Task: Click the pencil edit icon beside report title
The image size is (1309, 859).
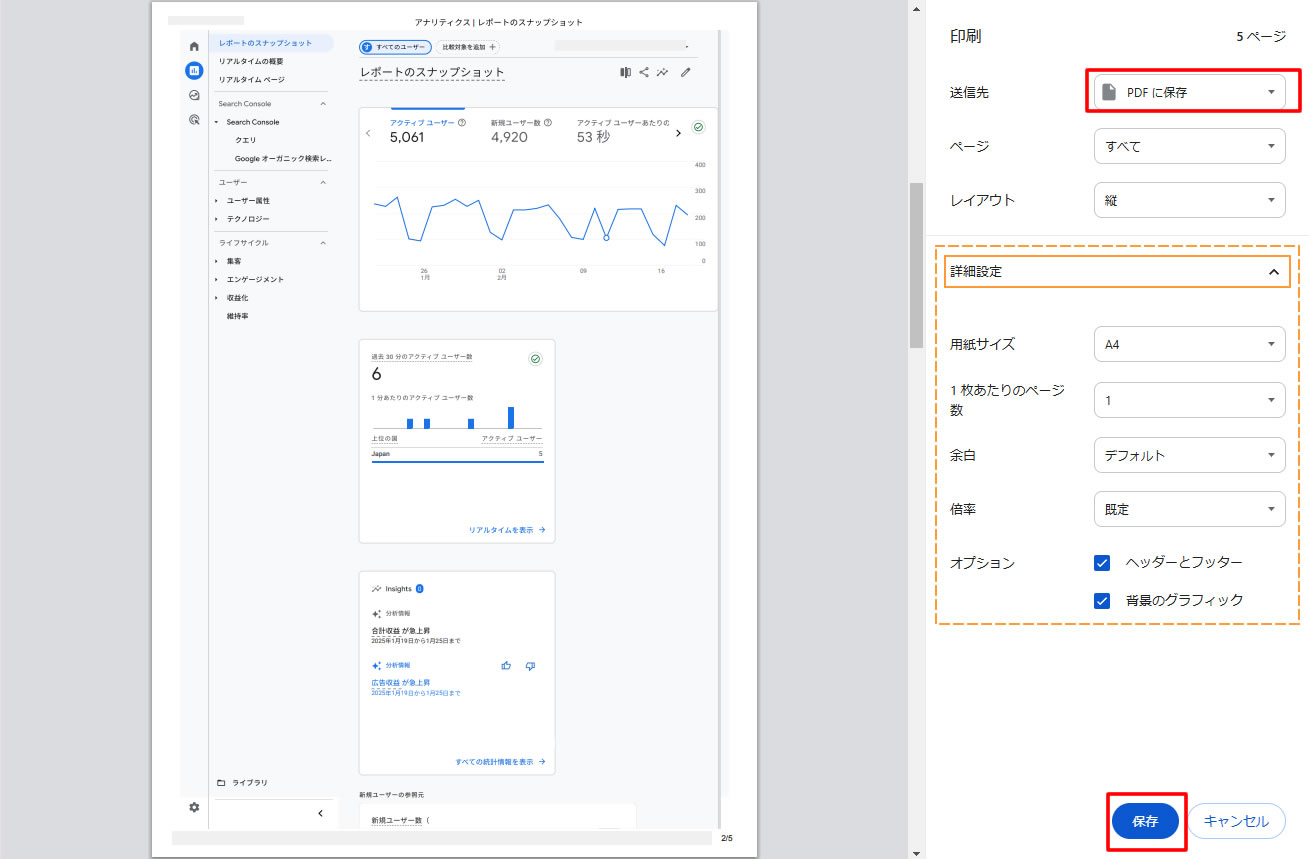Action: coord(686,72)
